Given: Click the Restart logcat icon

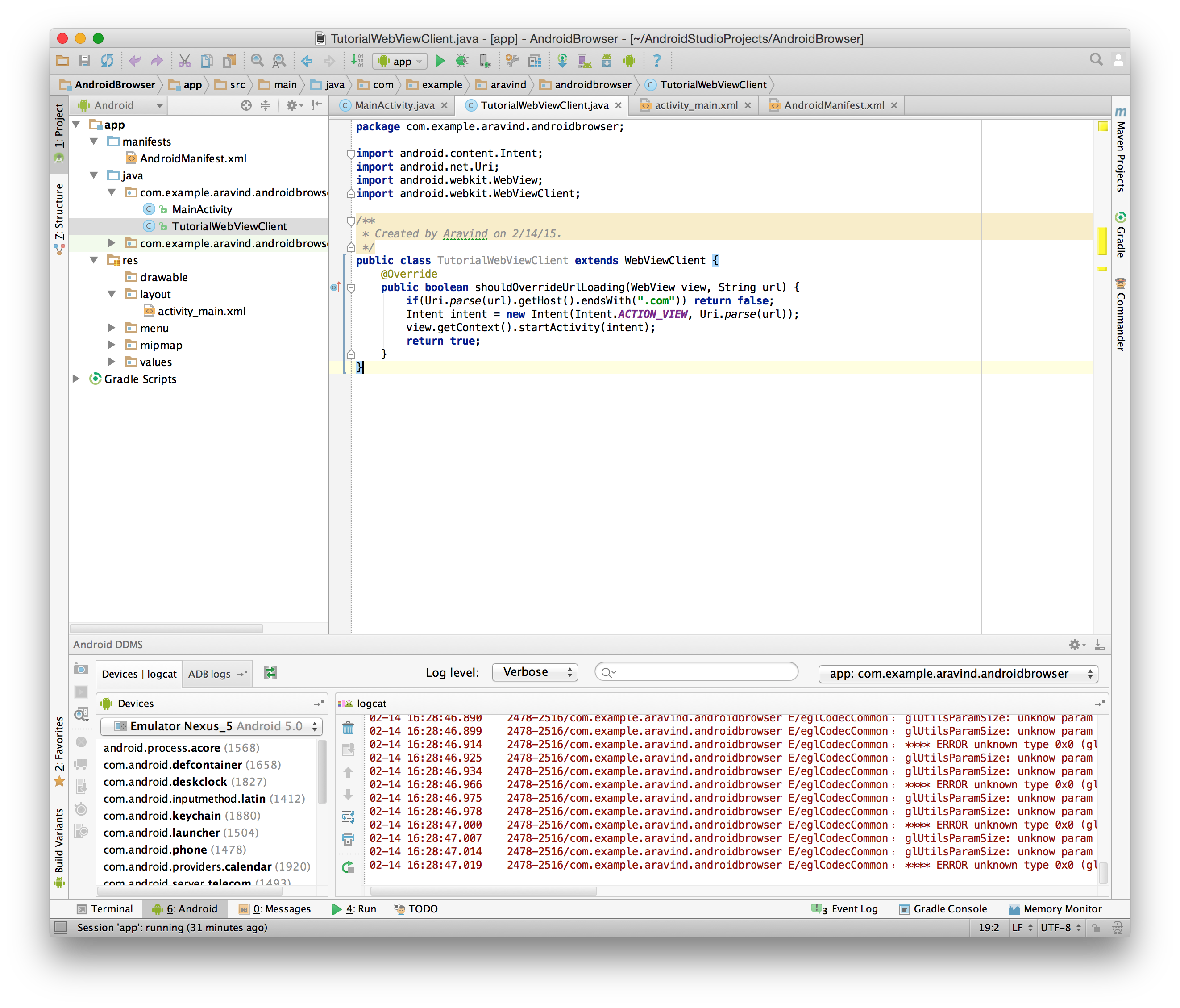Looking at the screenshot, I should tap(348, 867).
